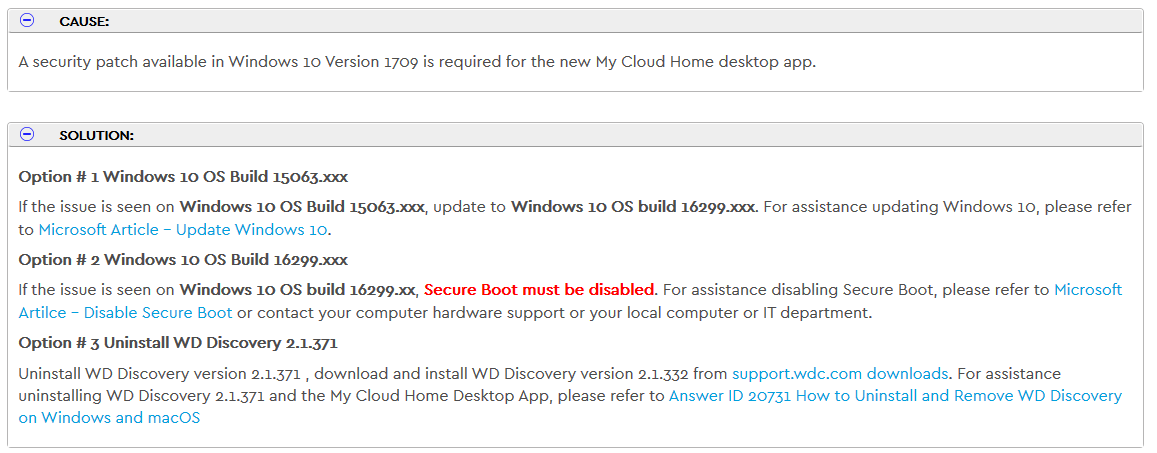Click the 'on Windows and macOS' link continuation
Screen dimensions: 1157x453
click(x=109, y=418)
